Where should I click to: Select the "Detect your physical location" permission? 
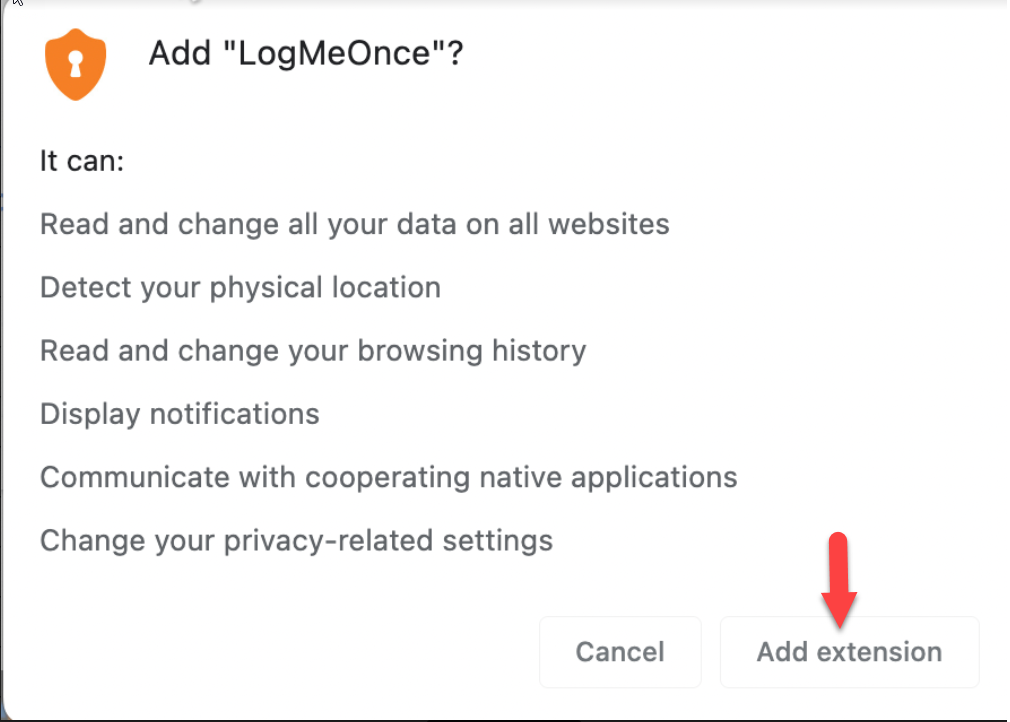[240, 287]
